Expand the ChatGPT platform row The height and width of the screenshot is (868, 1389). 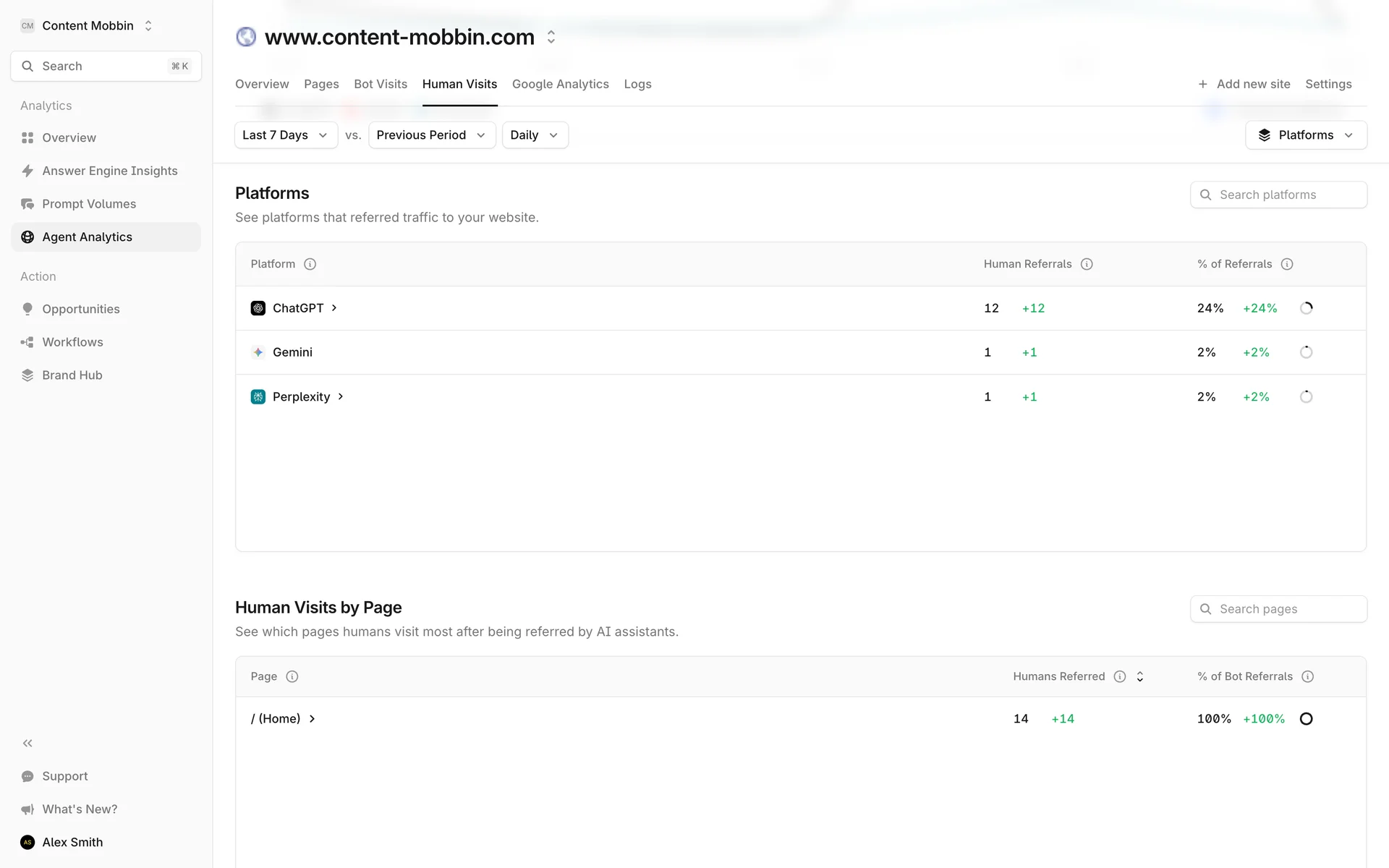334,308
